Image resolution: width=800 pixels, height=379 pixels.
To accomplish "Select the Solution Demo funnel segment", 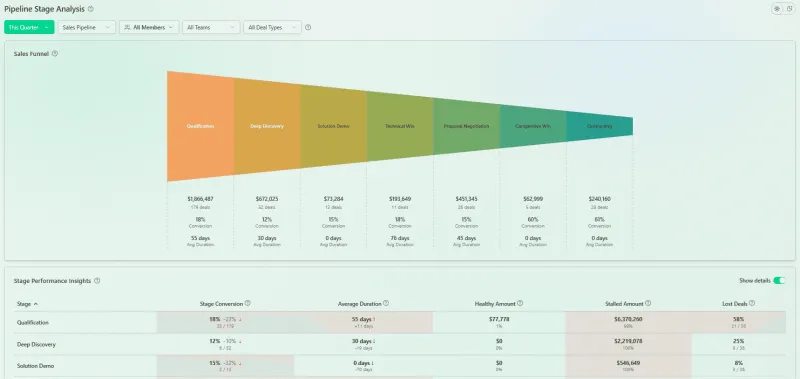I will pyautogui.click(x=333, y=126).
